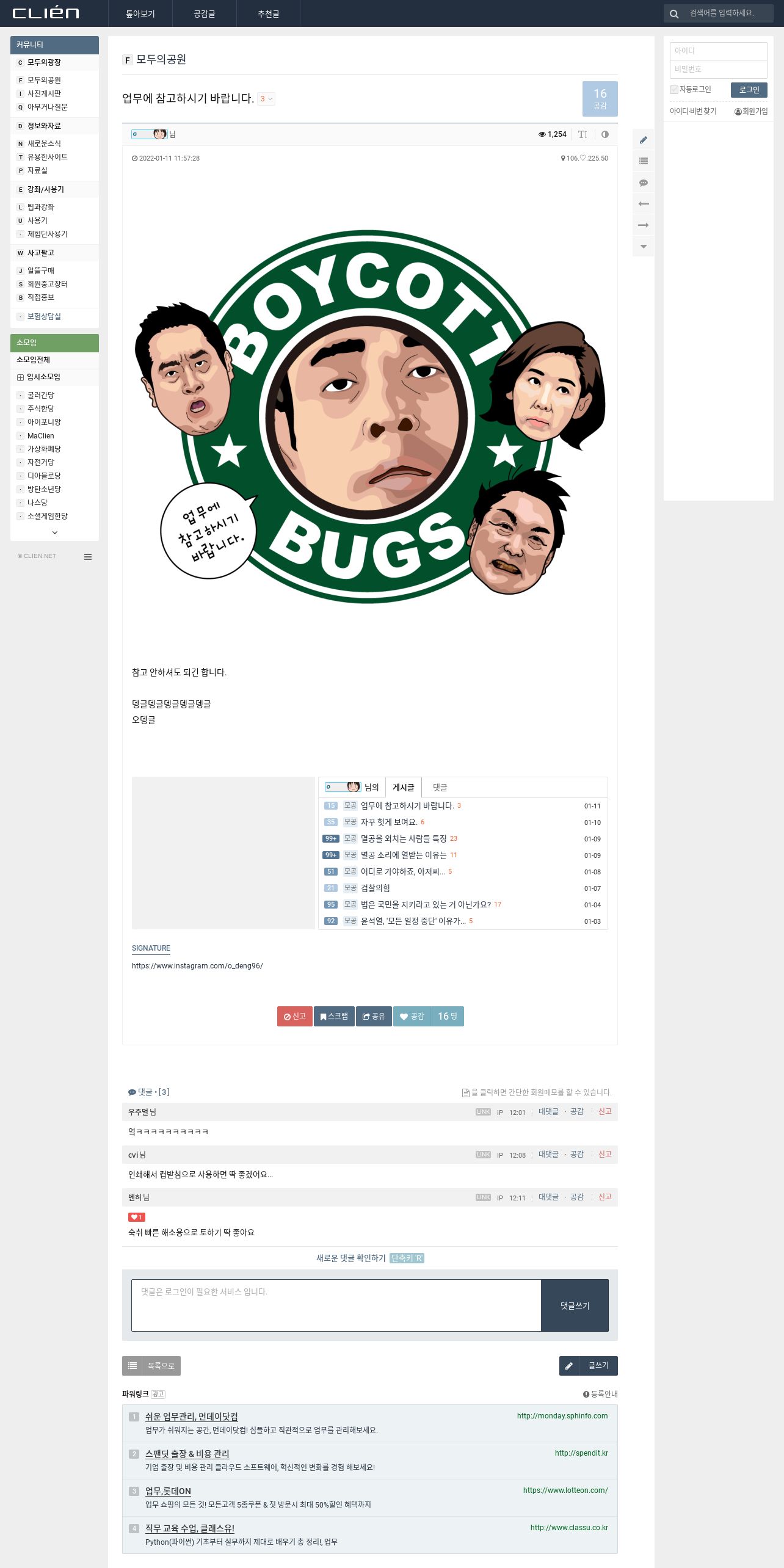This screenshot has height=1568, width=784.
Task: Click the pencil write icon in side toolbar
Action: point(644,140)
